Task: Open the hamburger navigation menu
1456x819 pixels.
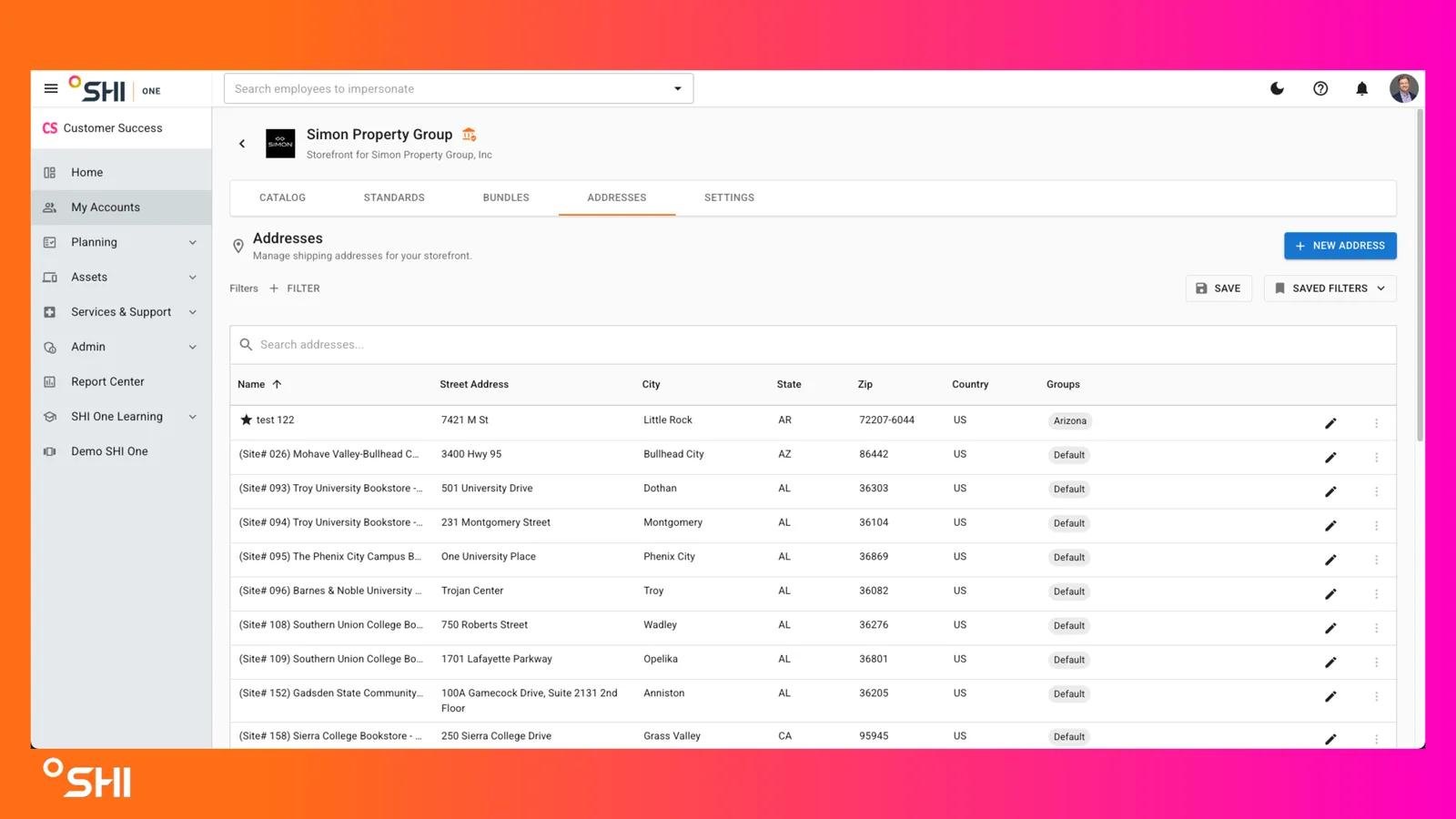Action: (51, 88)
